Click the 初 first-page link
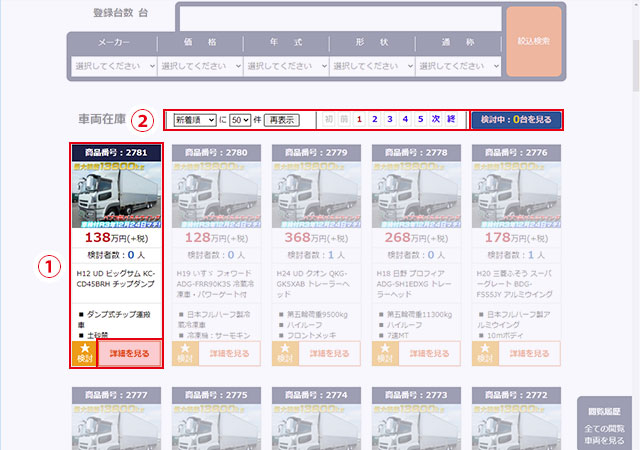 point(329,119)
